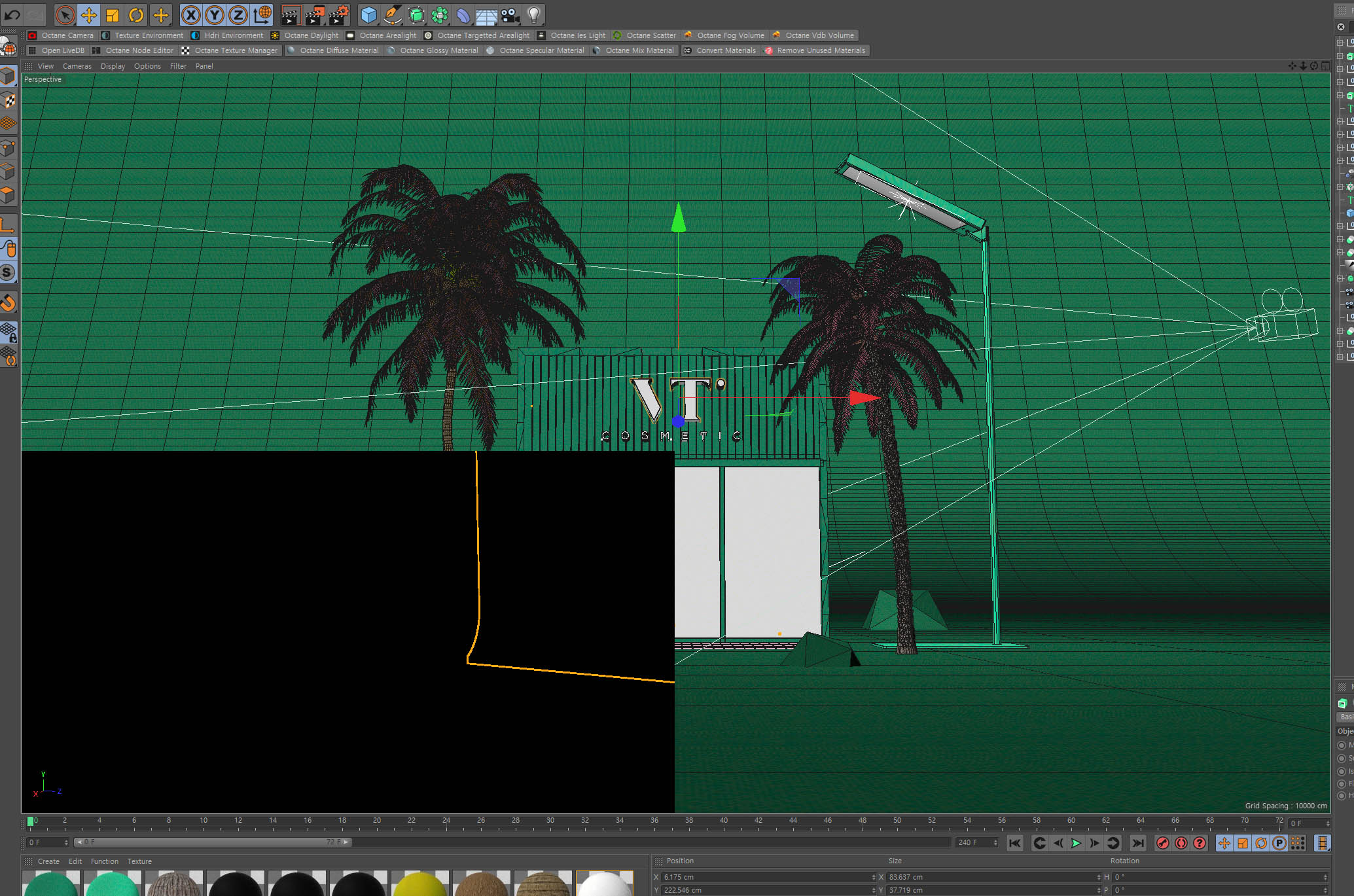Click the Subdivision Surface generator icon
The image size is (1354, 896).
416,14
